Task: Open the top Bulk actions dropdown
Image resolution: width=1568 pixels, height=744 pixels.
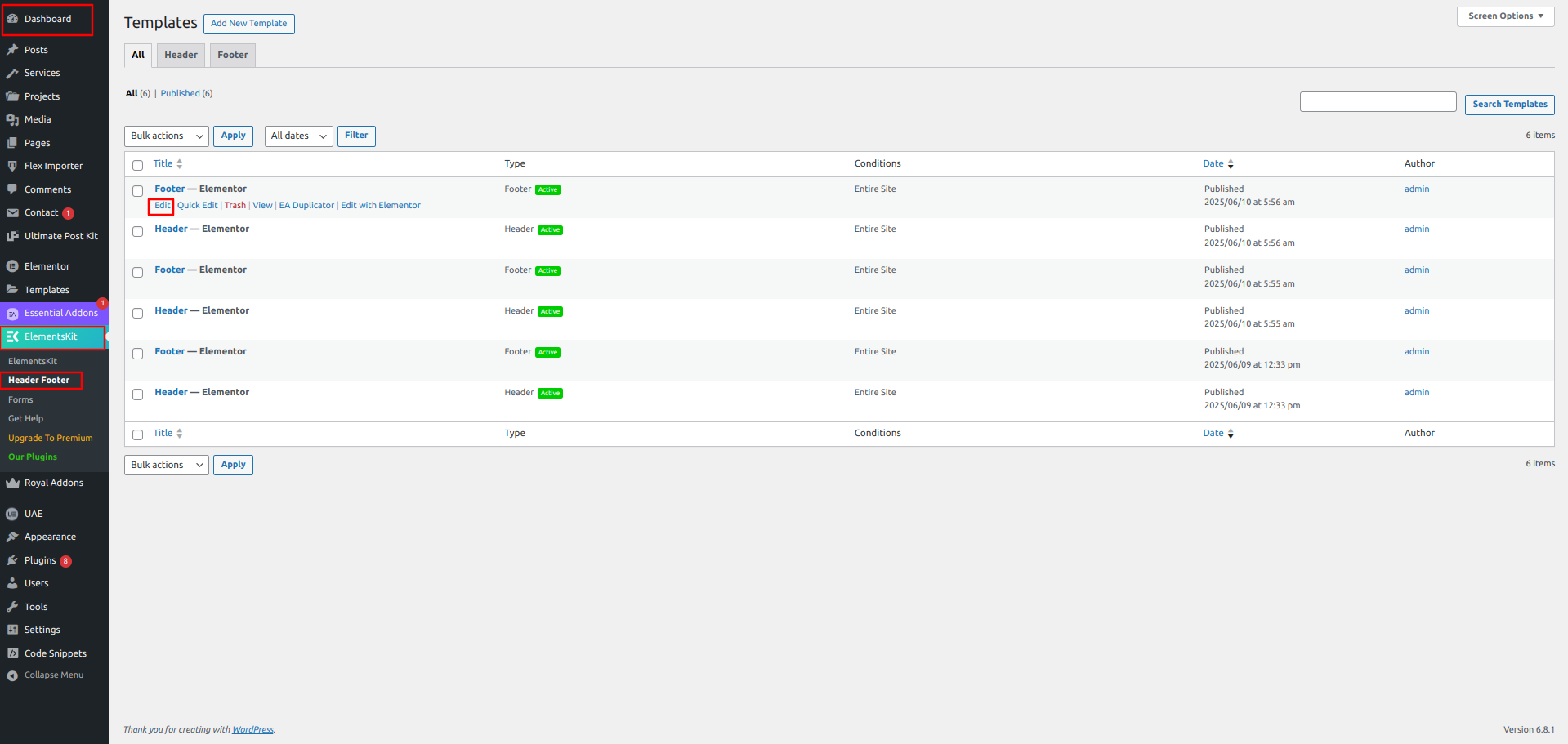Action: [x=166, y=136]
